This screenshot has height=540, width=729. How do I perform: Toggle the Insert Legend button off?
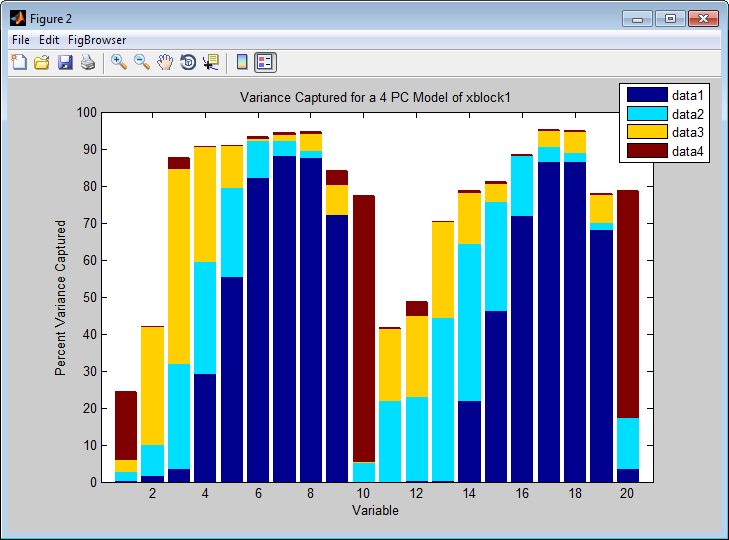pos(265,63)
